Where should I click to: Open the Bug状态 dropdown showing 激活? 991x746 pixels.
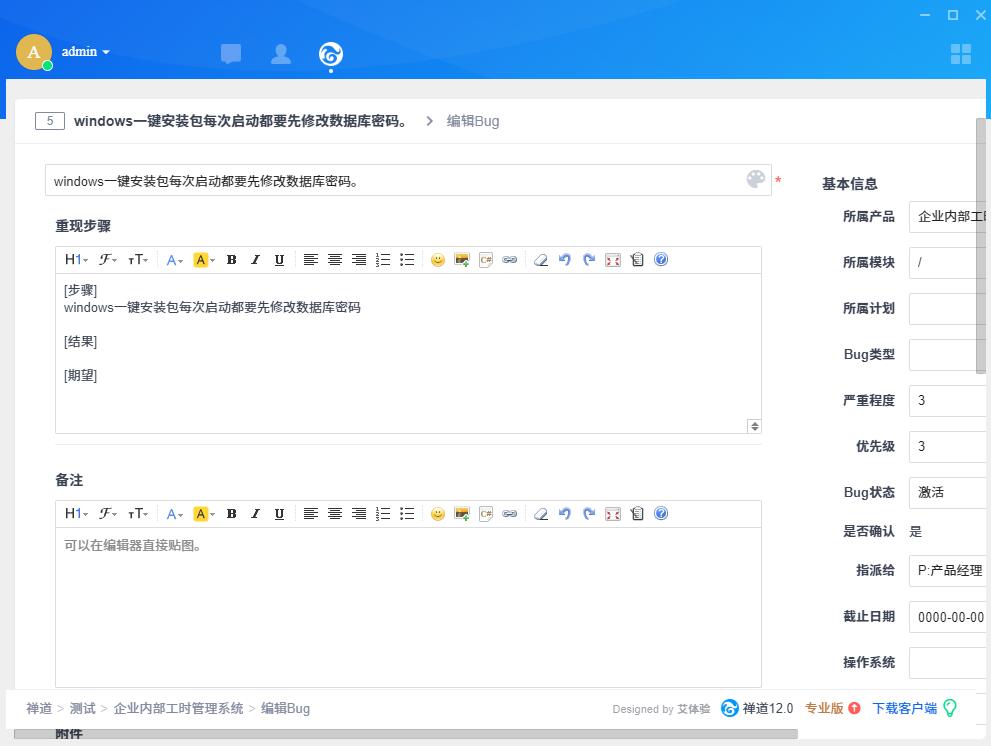click(x=948, y=492)
